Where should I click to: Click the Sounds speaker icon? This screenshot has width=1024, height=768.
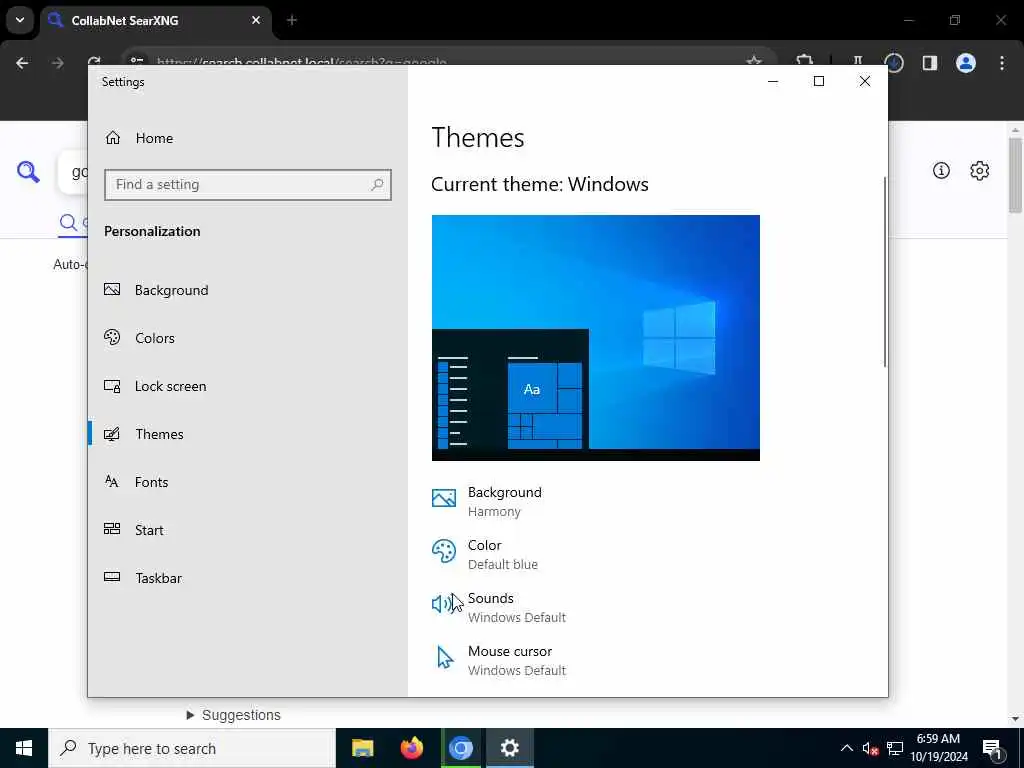tap(444, 604)
